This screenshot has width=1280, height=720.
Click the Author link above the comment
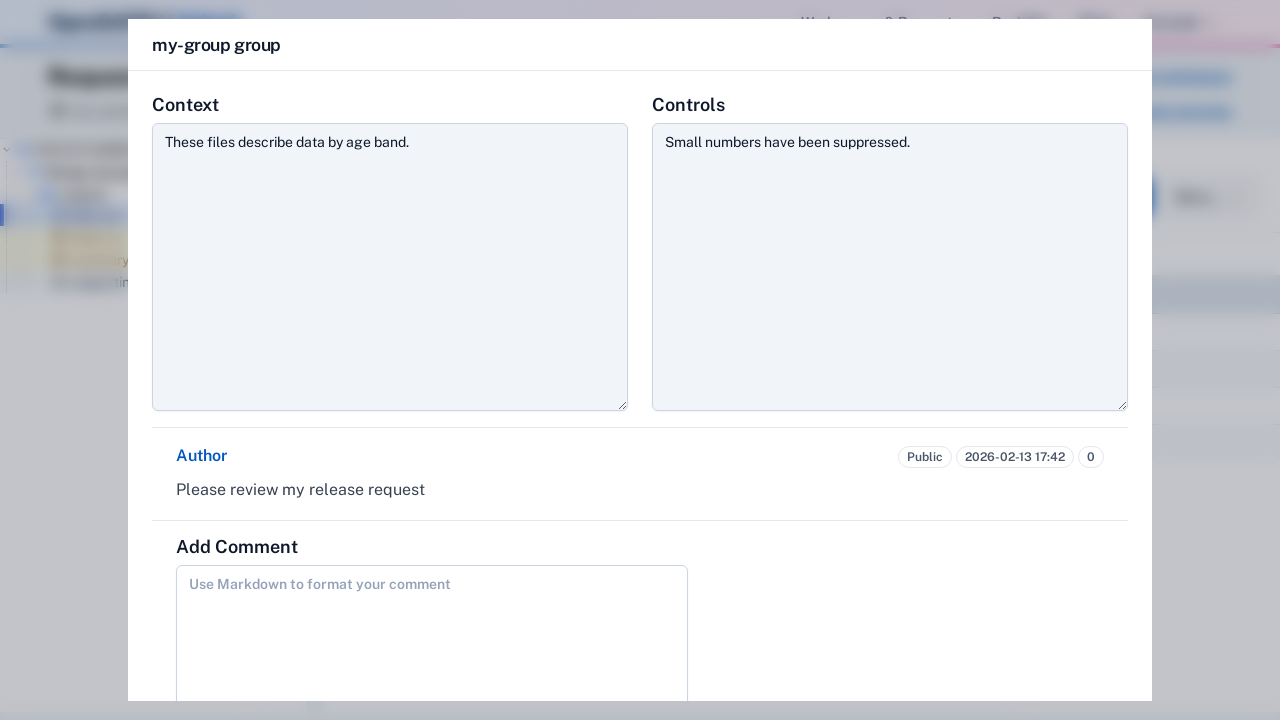point(201,455)
